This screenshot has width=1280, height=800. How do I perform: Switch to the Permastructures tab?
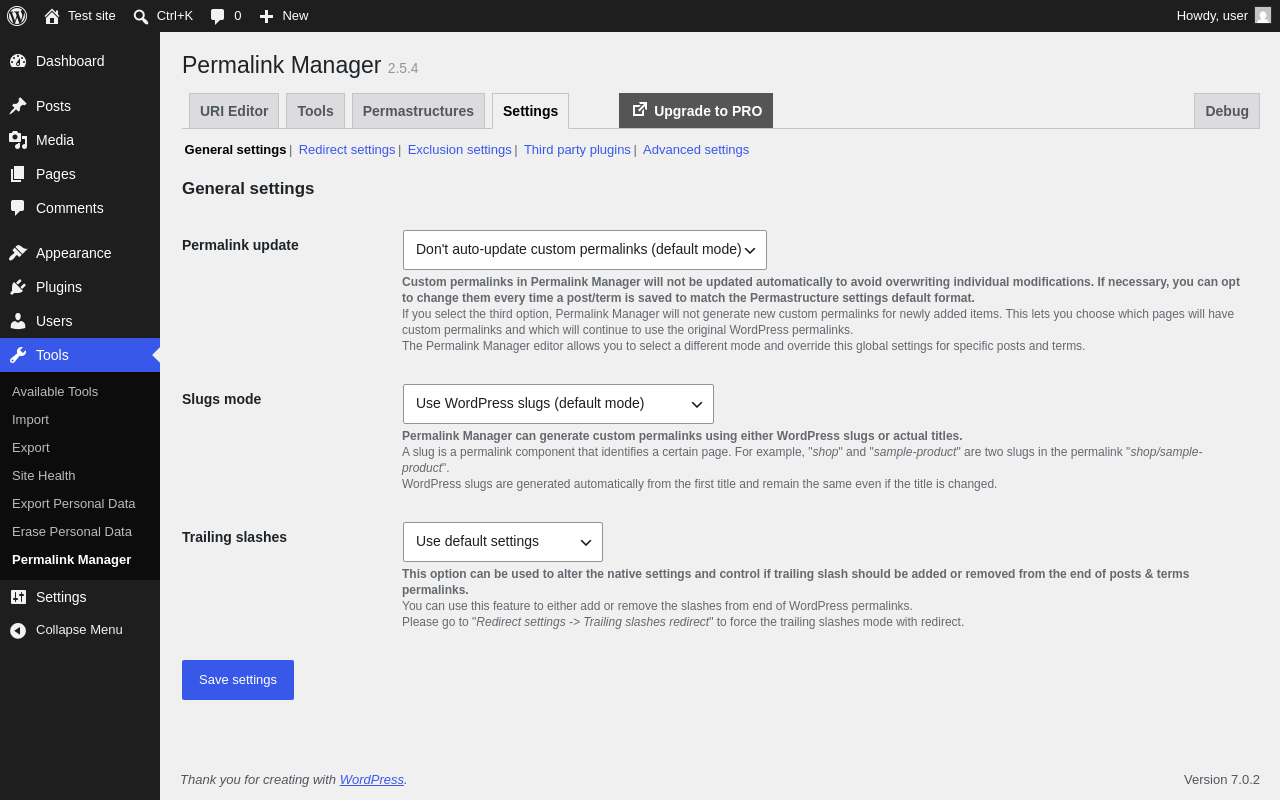click(418, 111)
